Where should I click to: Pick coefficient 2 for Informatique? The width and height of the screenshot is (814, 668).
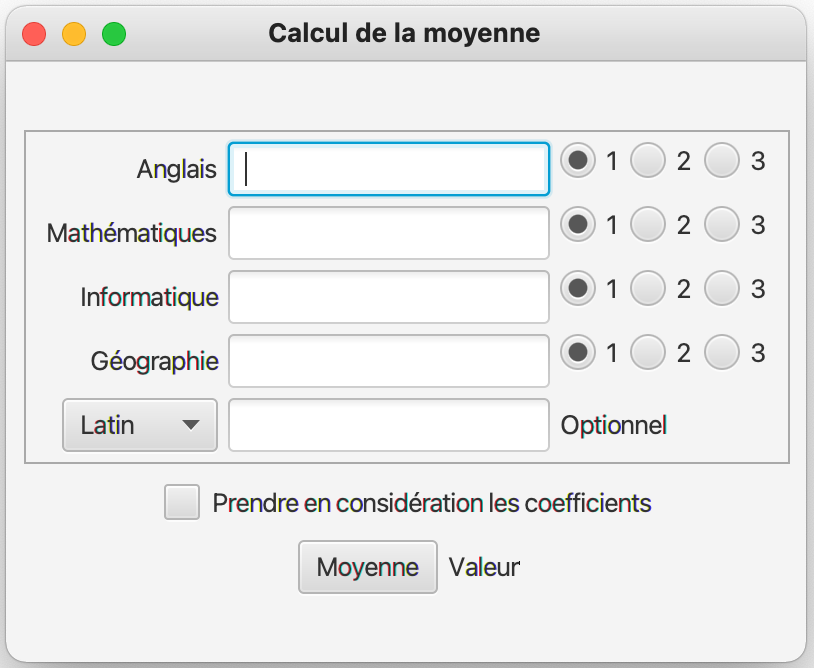coord(648,289)
